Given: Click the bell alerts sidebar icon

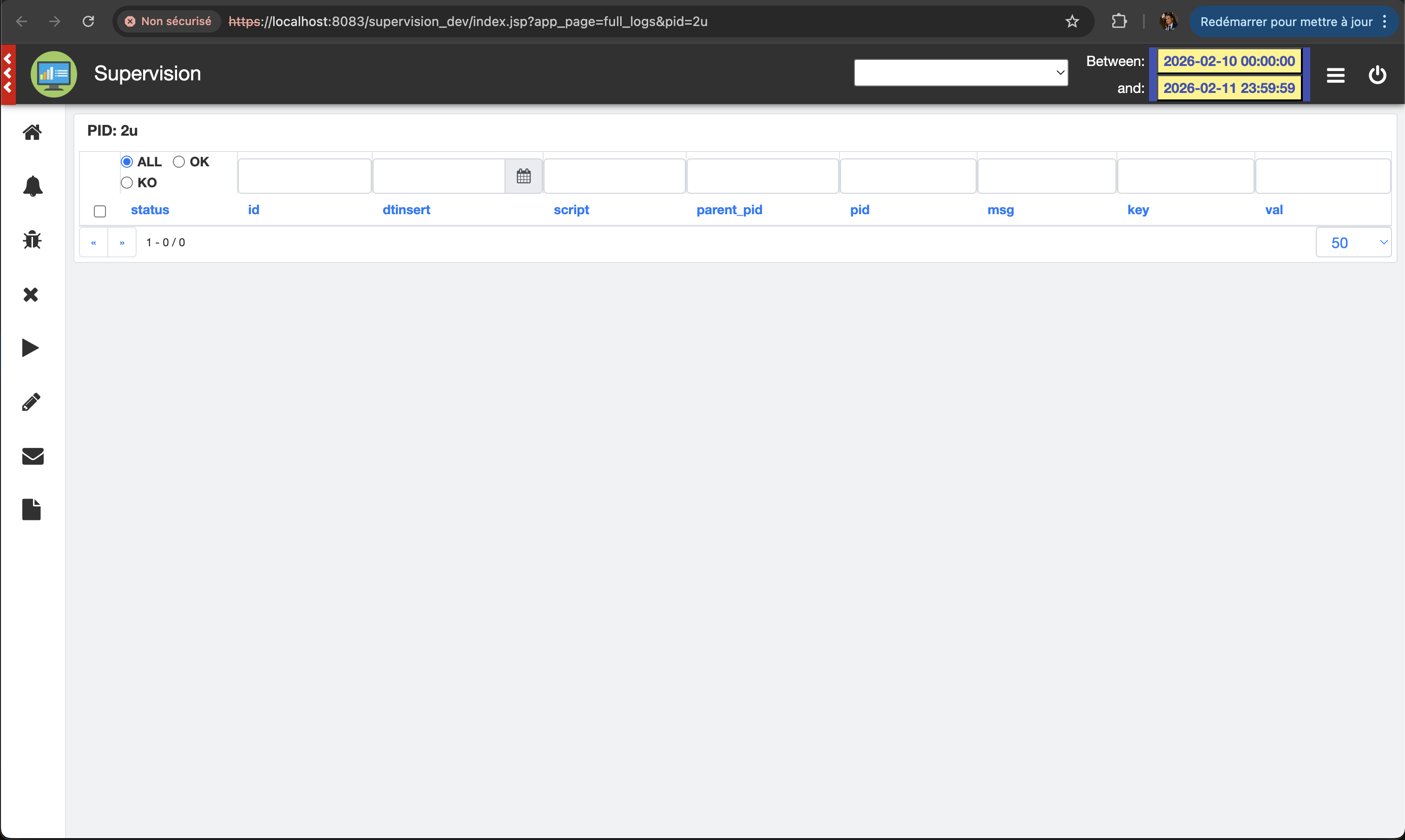Looking at the screenshot, I should click(x=32, y=186).
